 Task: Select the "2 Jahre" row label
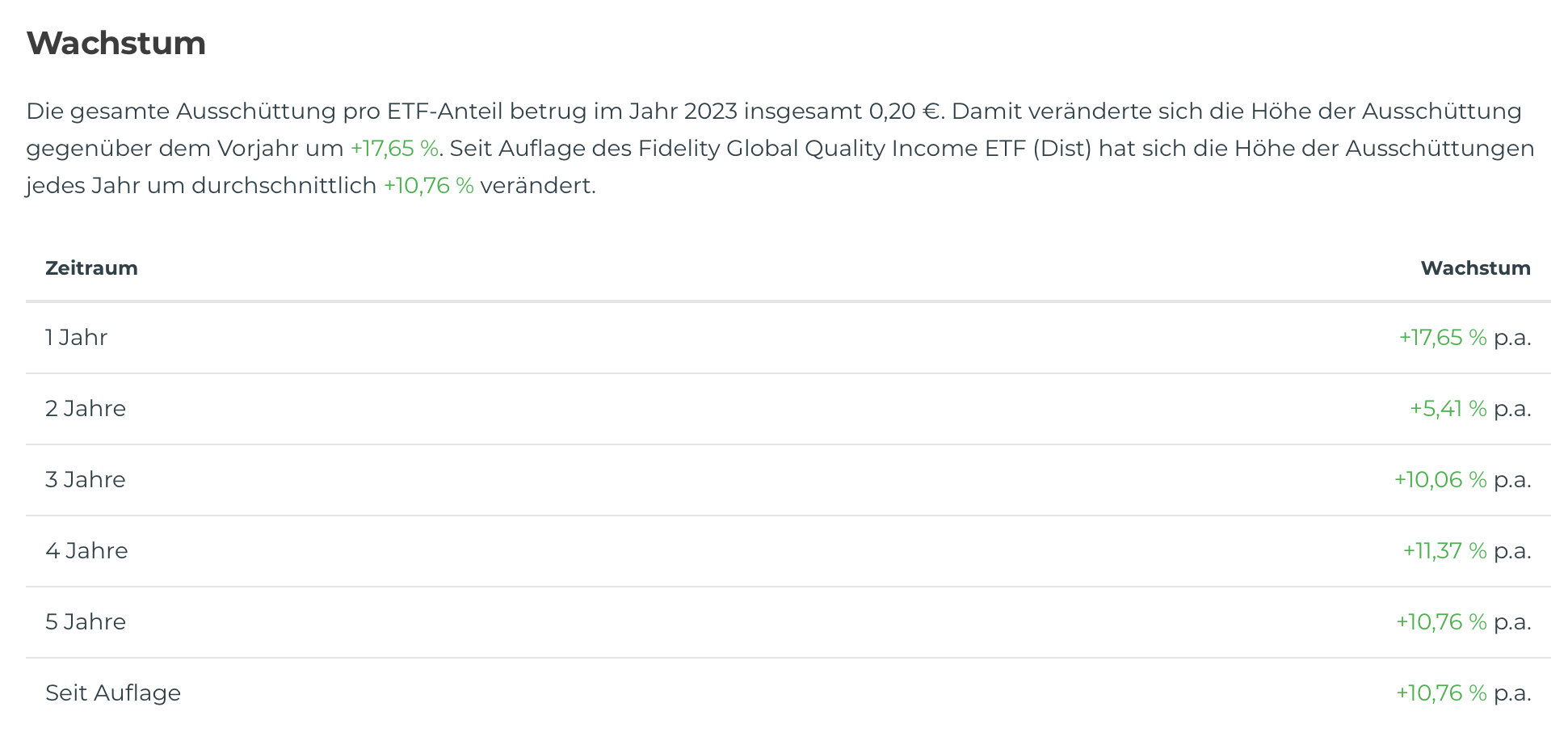tap(86, 409)
